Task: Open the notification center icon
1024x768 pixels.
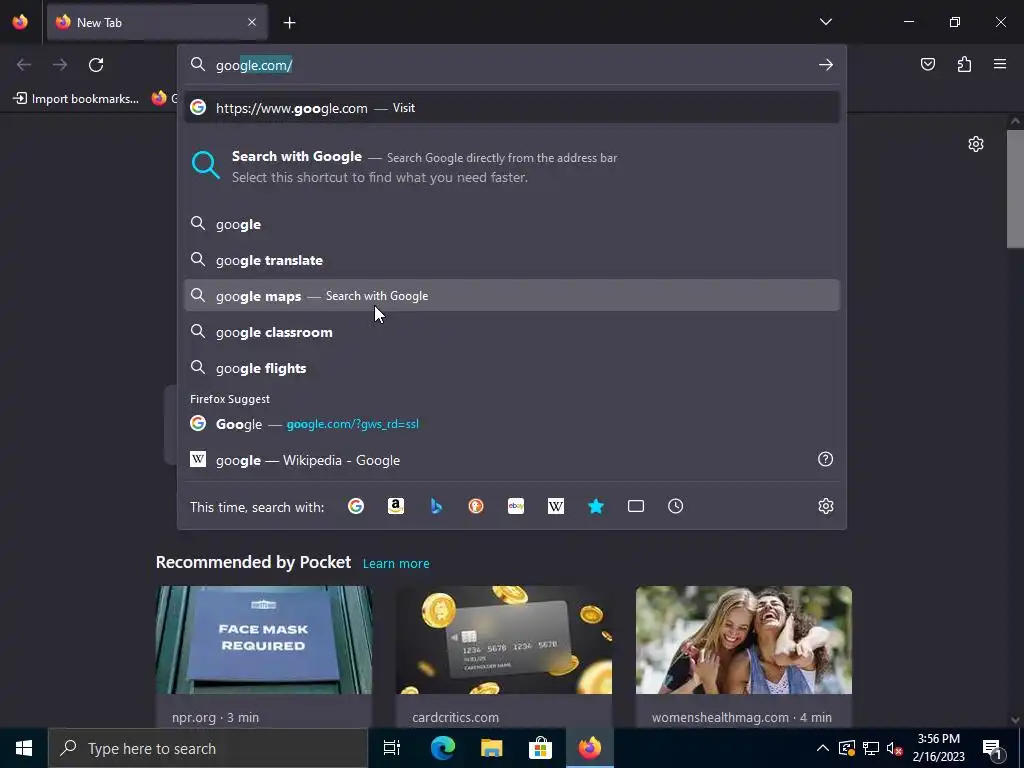Action: point(992,748)
